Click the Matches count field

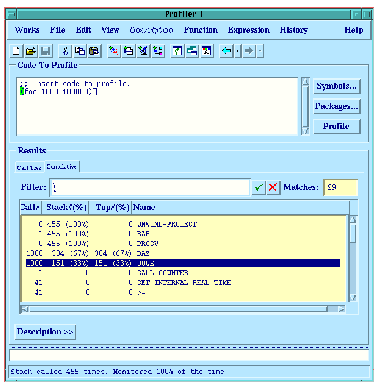coord(340,187)
